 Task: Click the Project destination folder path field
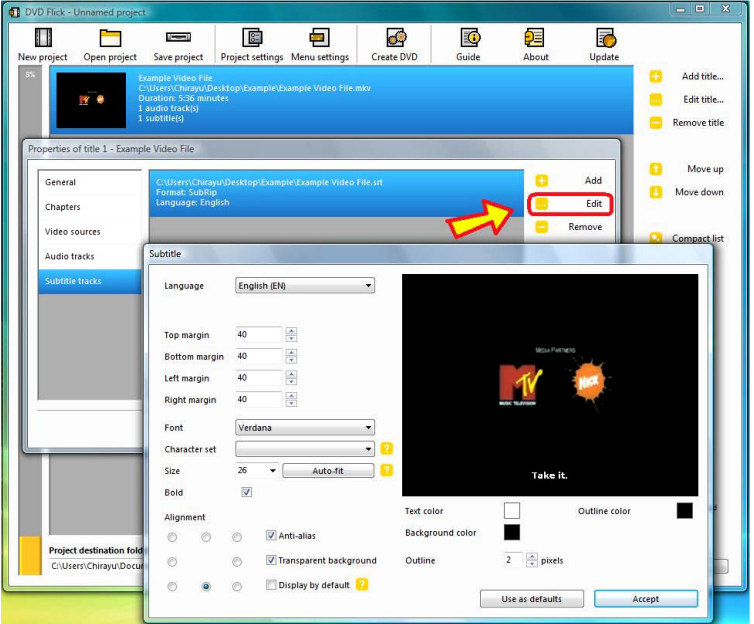(97, 566)
